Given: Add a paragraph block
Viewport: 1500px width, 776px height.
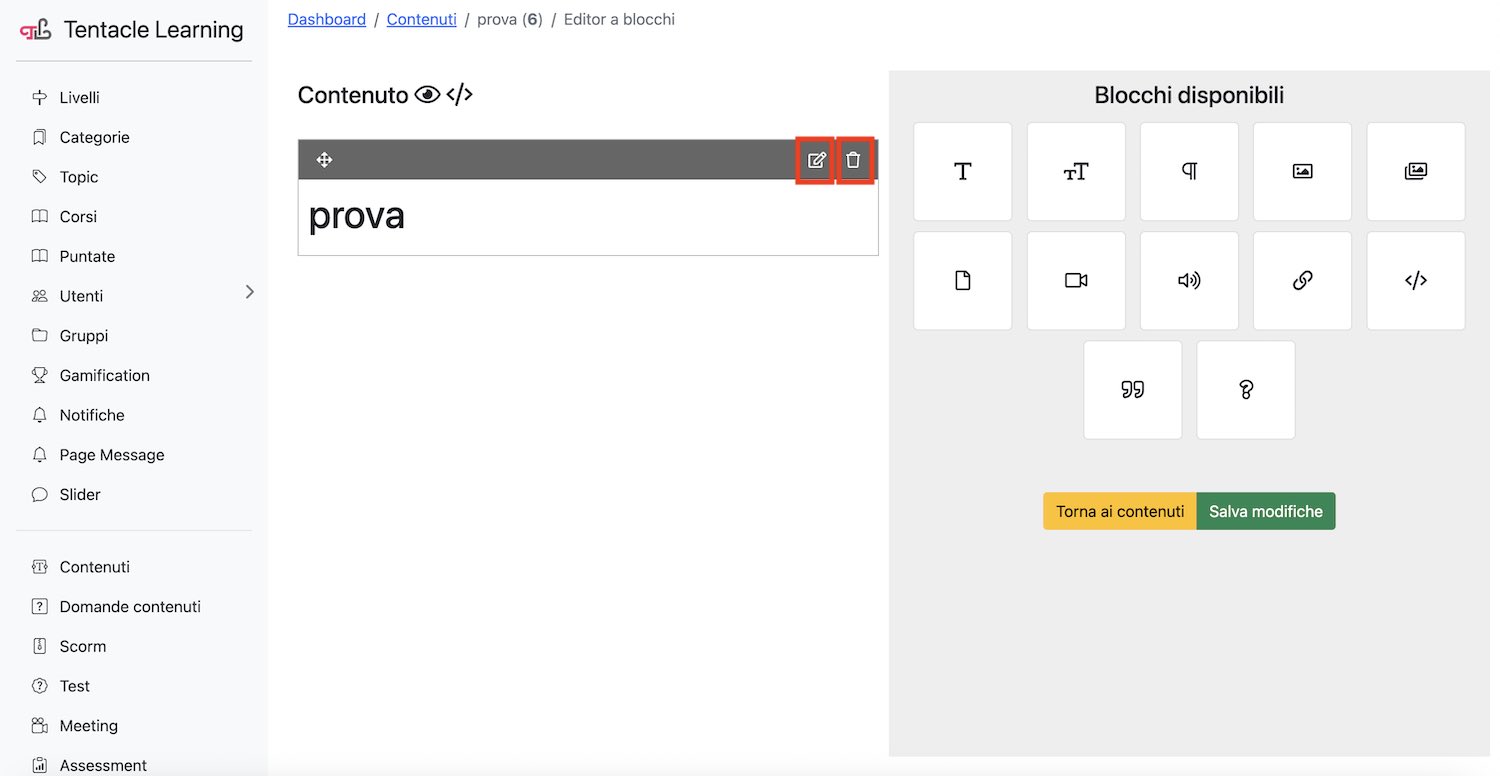Looking at the screenshot, I should (1189, 171).
